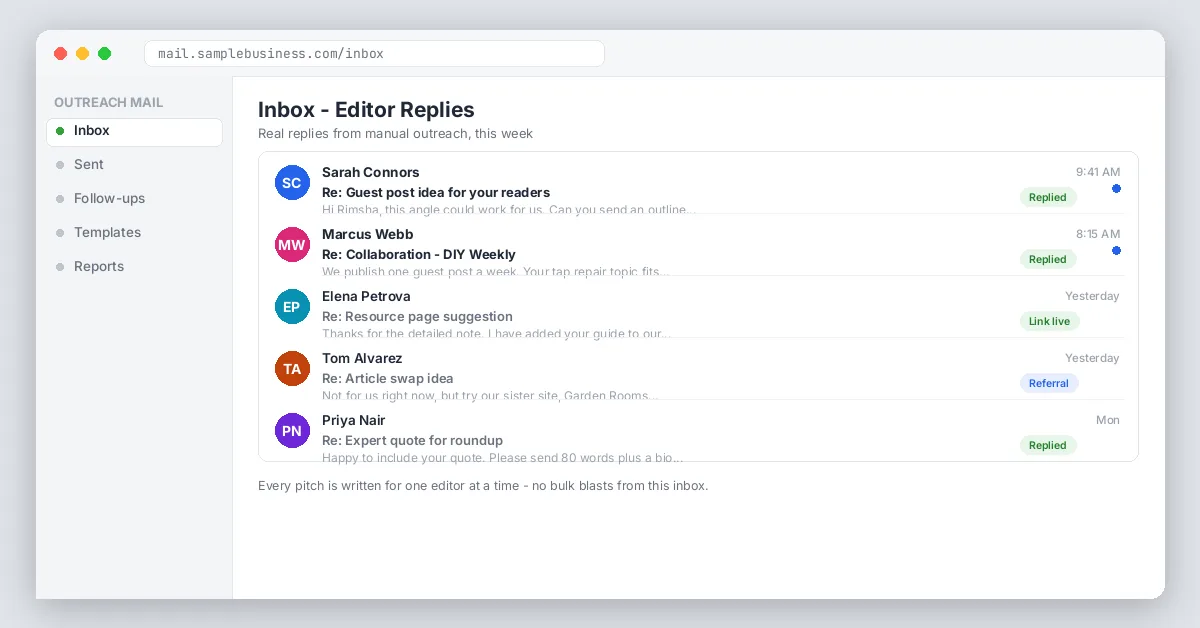
Task: Click the green maximize window button
Action: (x=104, y=54)
